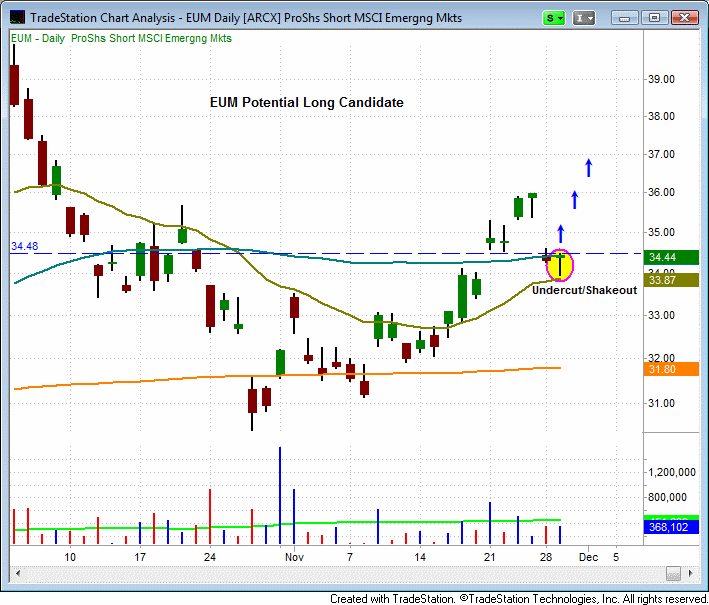Click the olive 33.87 moving average label

click(x=671, y=280)
